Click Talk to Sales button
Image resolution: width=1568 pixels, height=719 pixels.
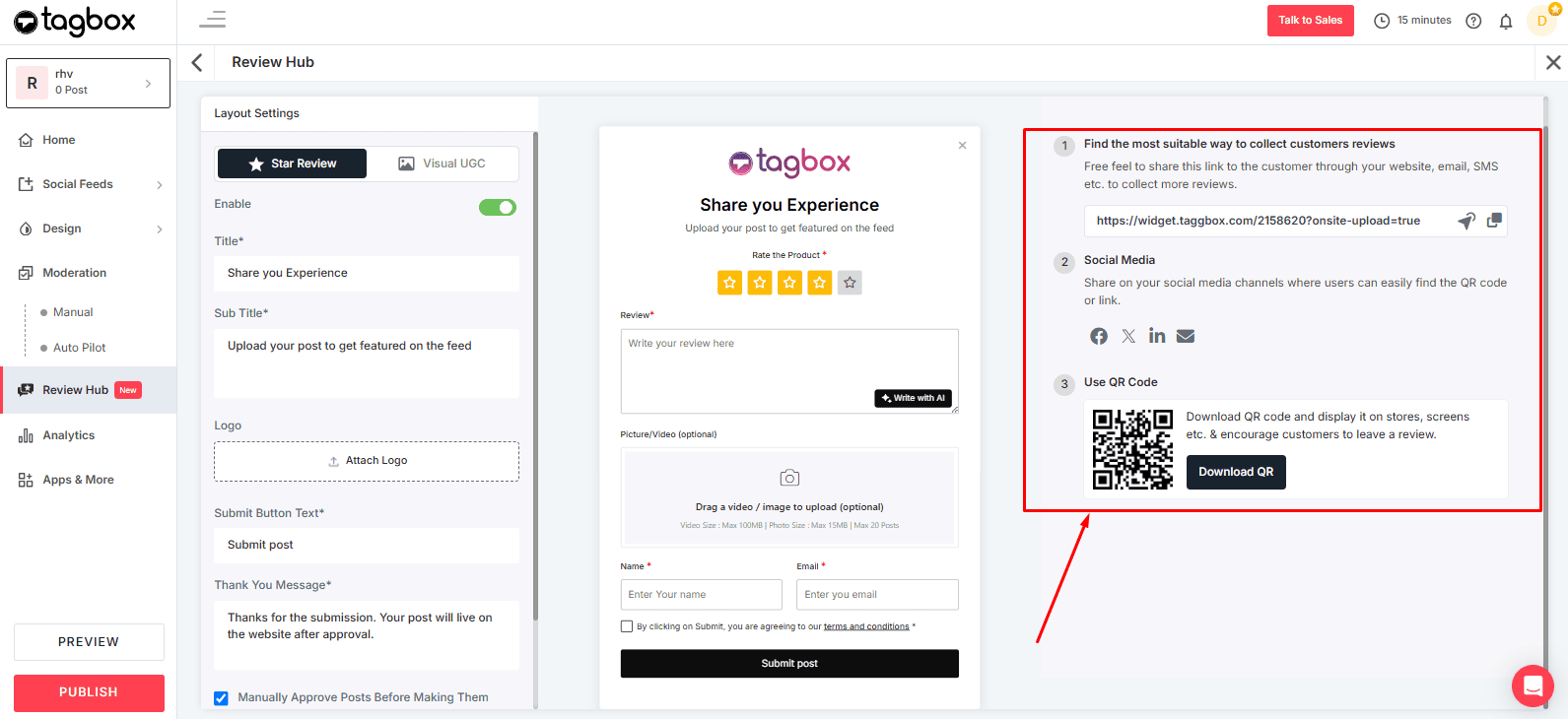coord(1310,21)
